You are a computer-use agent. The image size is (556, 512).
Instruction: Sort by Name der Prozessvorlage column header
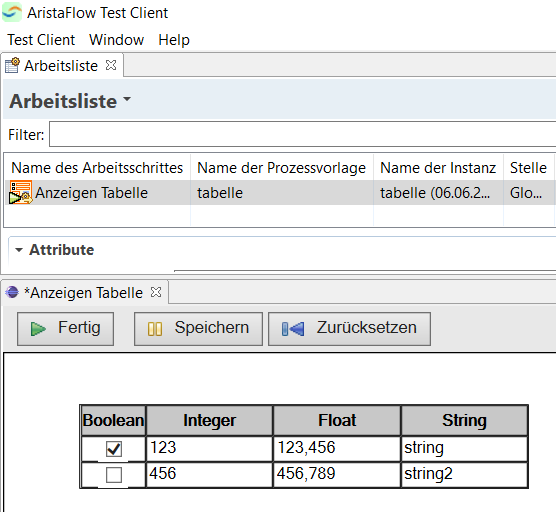(x=282, y=168)
